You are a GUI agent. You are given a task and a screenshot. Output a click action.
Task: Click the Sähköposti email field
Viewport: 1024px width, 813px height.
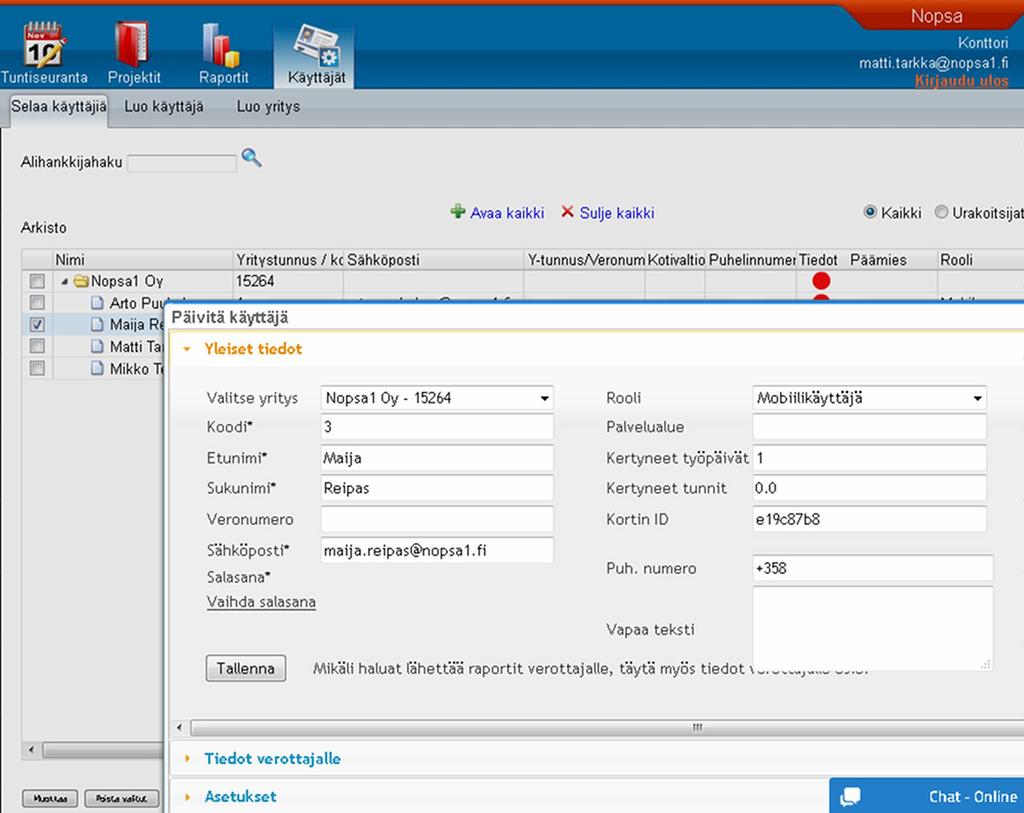tap(437, 550)
